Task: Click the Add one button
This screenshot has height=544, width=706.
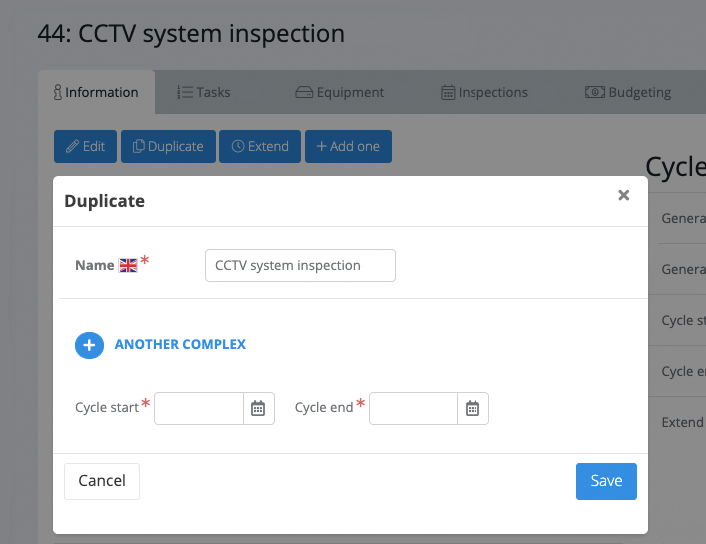Action: [348, 146]
